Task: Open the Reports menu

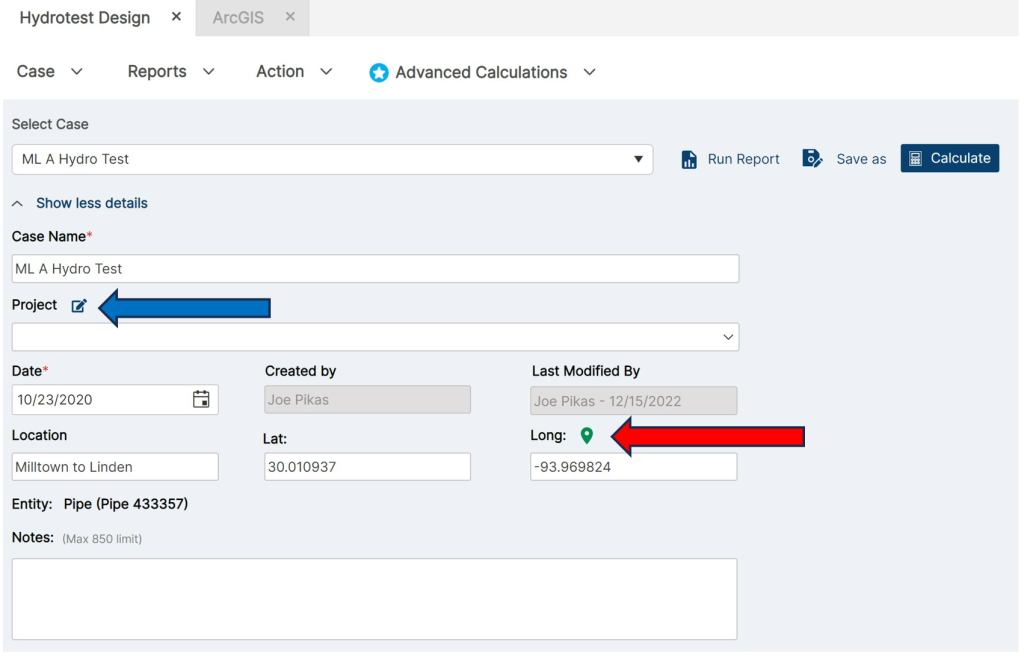Action: click(171, 71)
